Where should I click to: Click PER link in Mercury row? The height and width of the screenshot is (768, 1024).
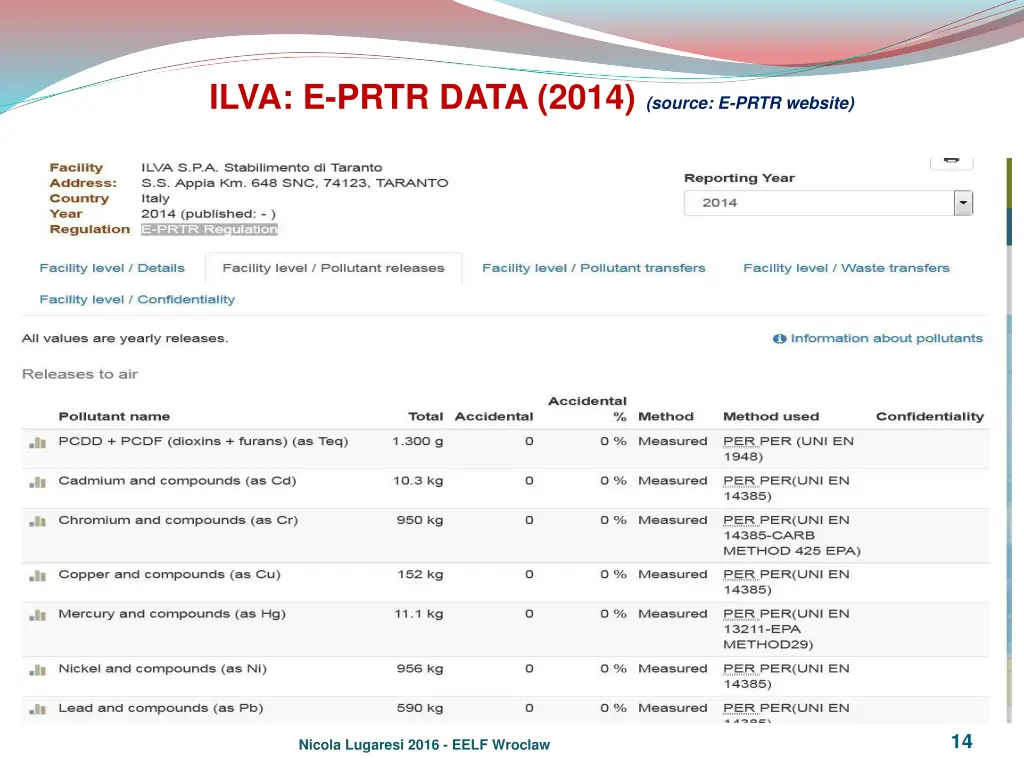739,614
